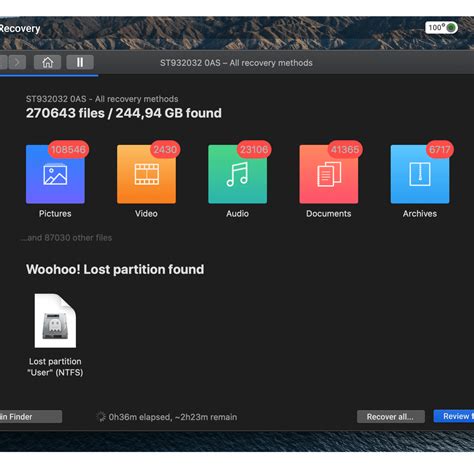This screenshot has width=474, height=474.
Task: Click the 100° temperature indicator
Action: (441, 27)
